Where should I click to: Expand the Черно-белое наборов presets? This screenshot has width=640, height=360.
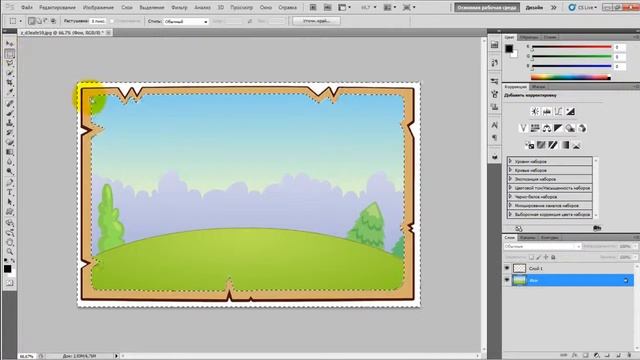click(550, 196)
